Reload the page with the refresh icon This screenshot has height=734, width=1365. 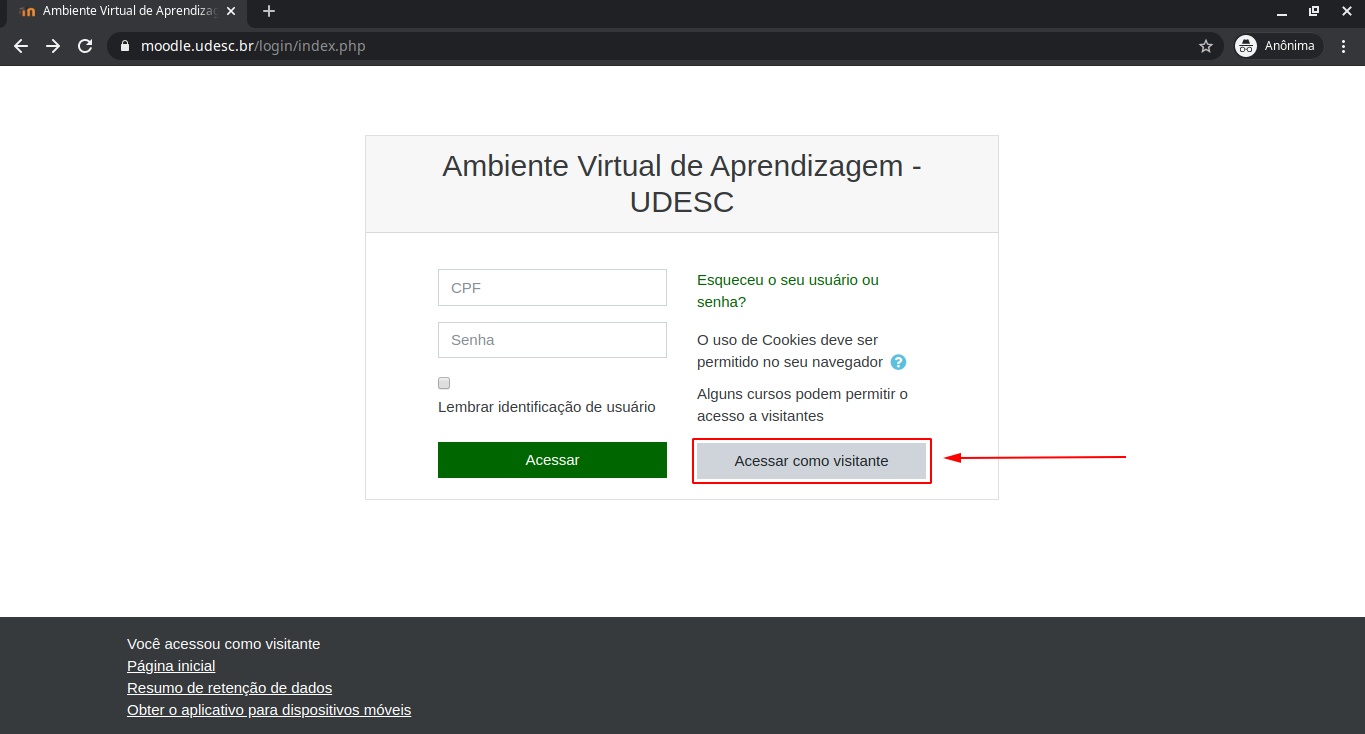click(85, 46)
